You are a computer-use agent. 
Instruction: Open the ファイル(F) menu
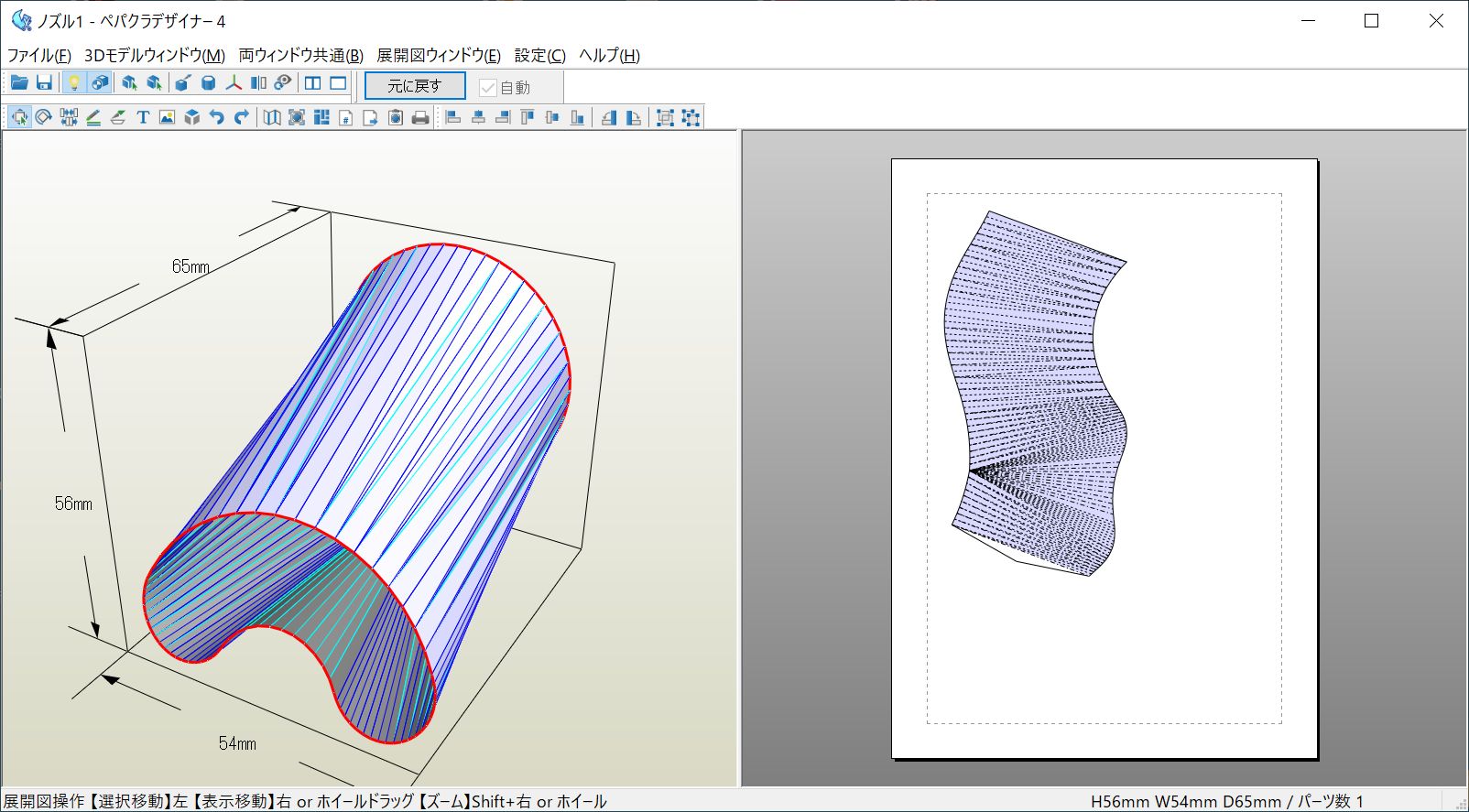point(38,56)
